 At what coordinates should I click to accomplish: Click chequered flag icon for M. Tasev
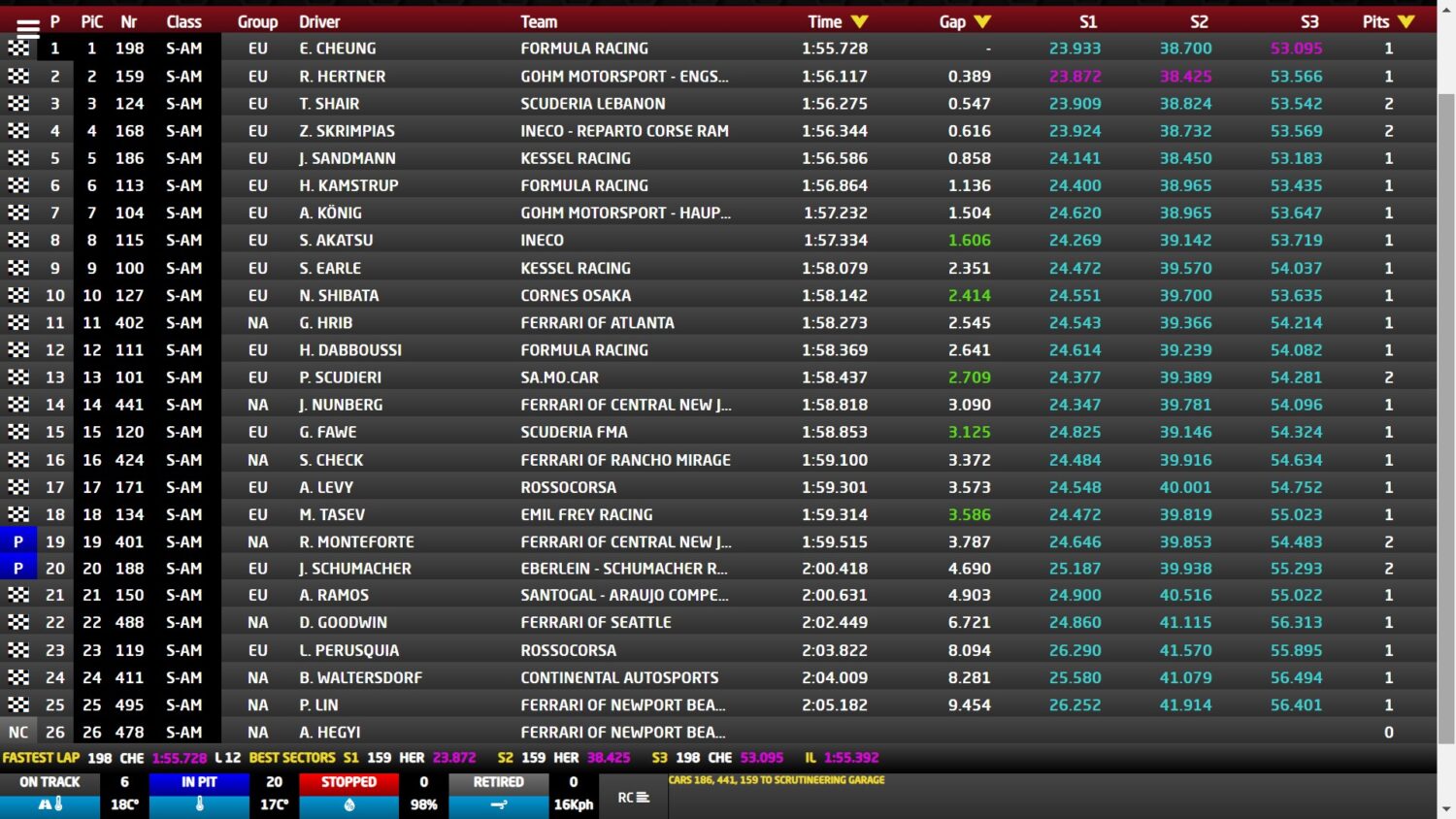point(18,514)
